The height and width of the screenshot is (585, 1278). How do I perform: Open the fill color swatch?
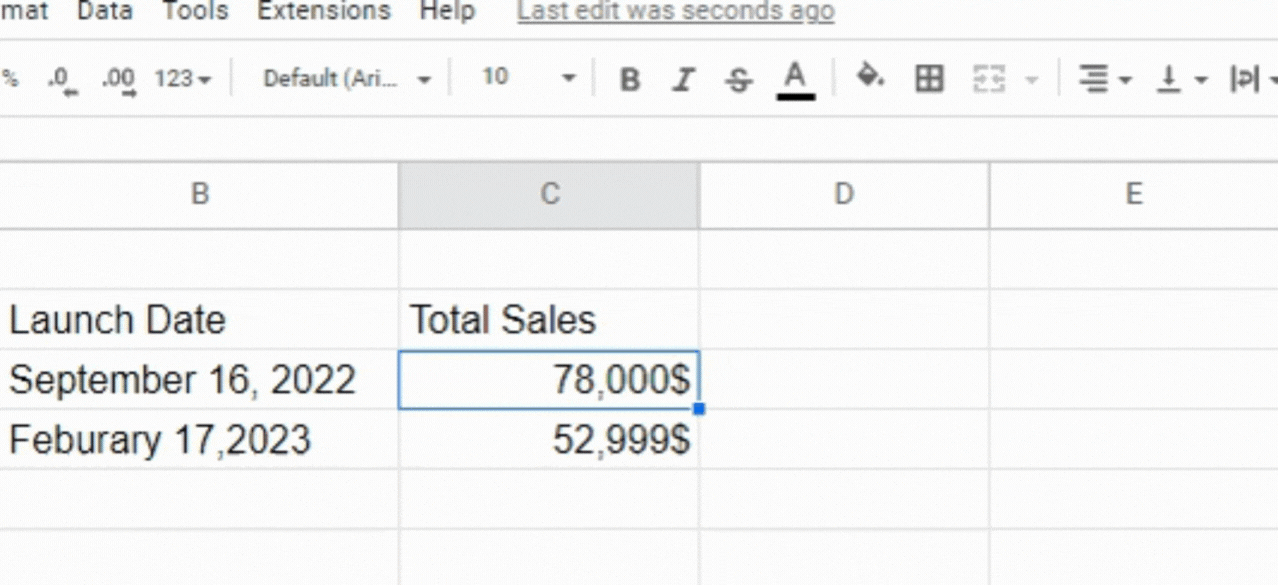[871, 79]
